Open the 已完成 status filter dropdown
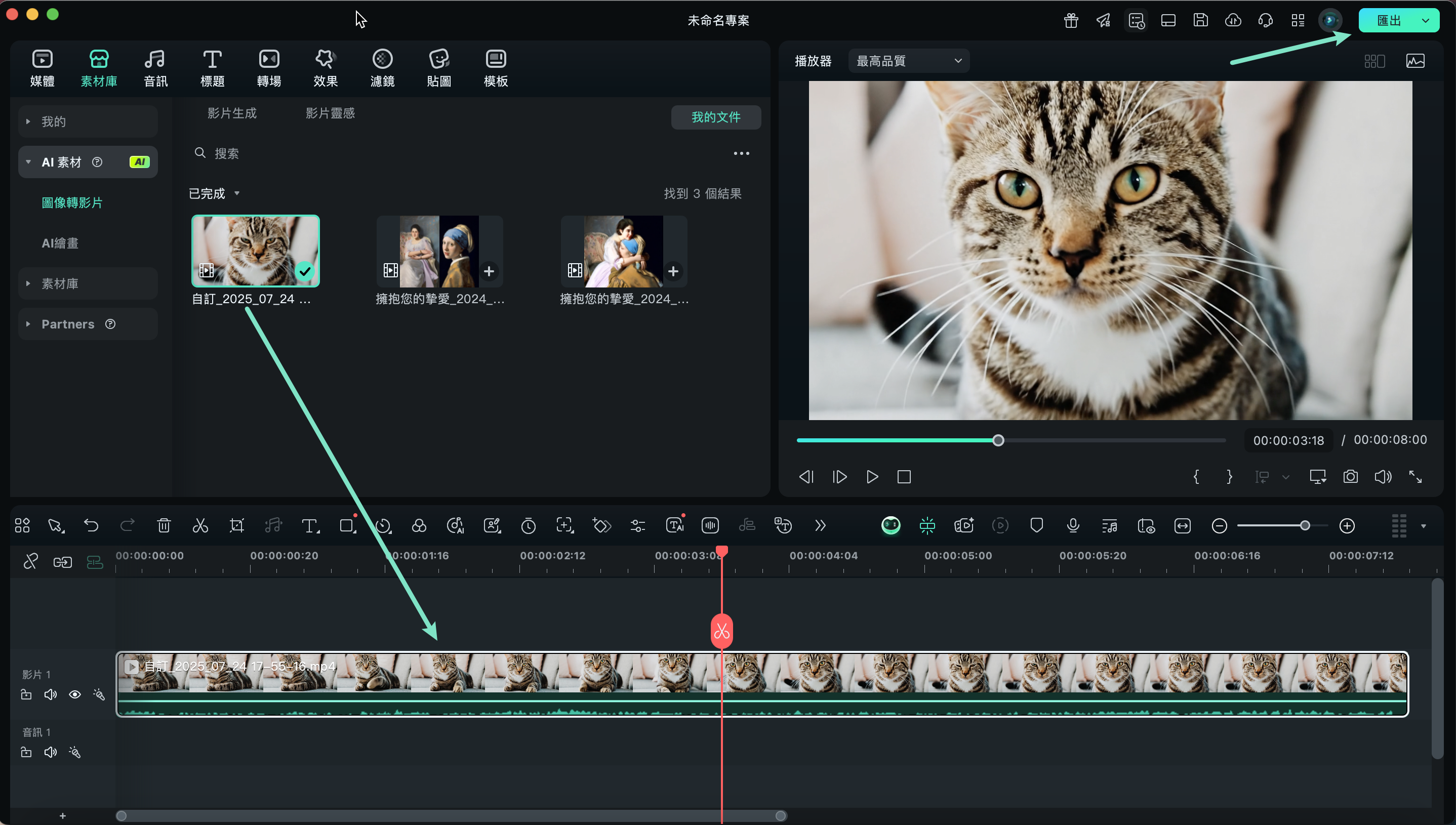Image resolution: width=1456 pixels, height=825 pixels. click(x=214, y=193)
